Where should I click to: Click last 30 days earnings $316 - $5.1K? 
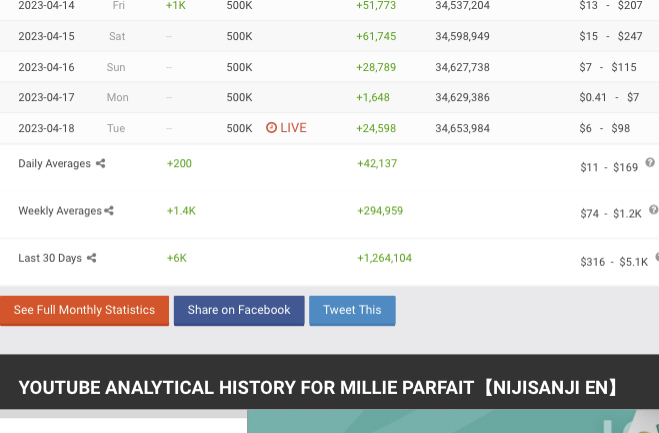[614, 262]
